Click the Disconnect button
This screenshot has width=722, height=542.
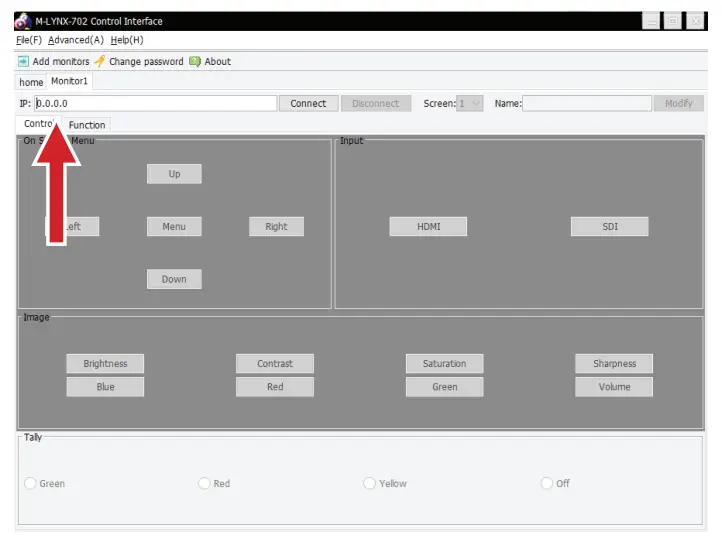click(x=376, y=103)
